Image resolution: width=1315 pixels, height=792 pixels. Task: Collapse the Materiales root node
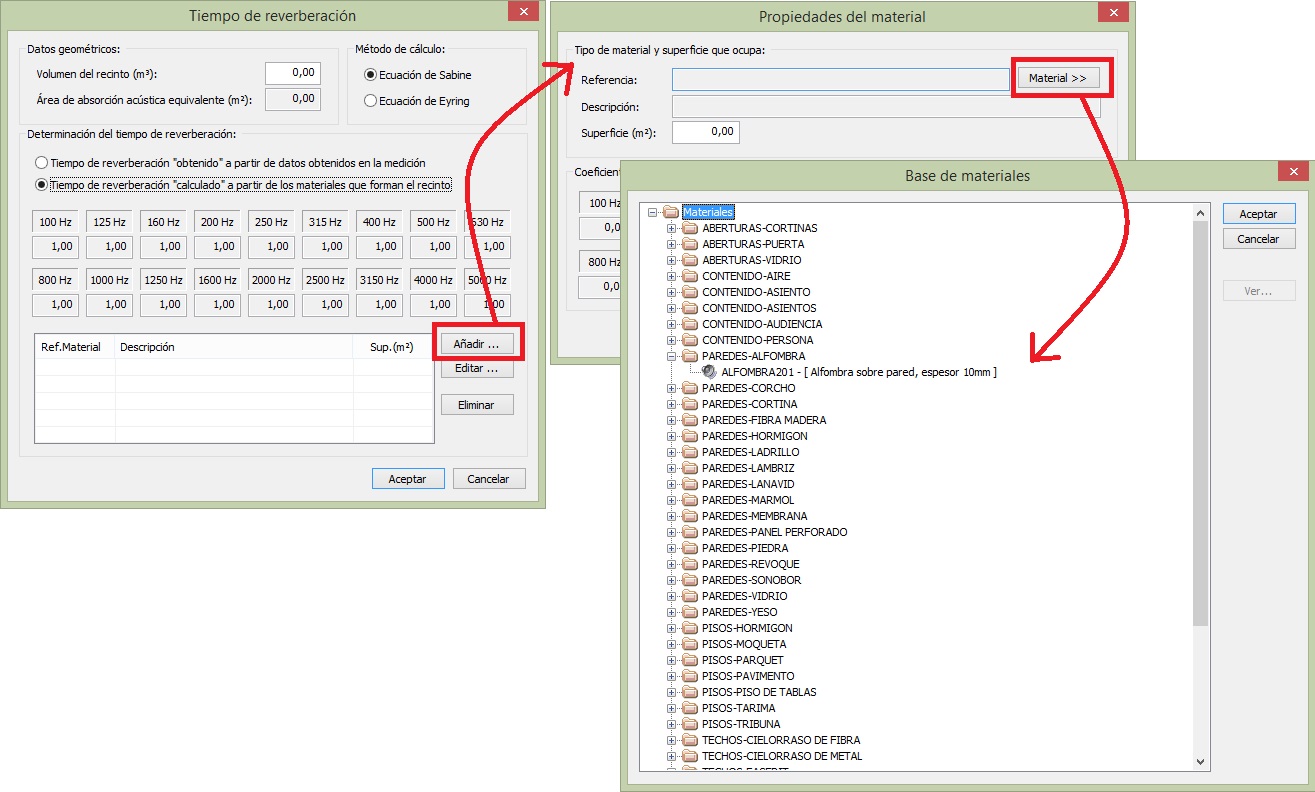pos(653,212)
